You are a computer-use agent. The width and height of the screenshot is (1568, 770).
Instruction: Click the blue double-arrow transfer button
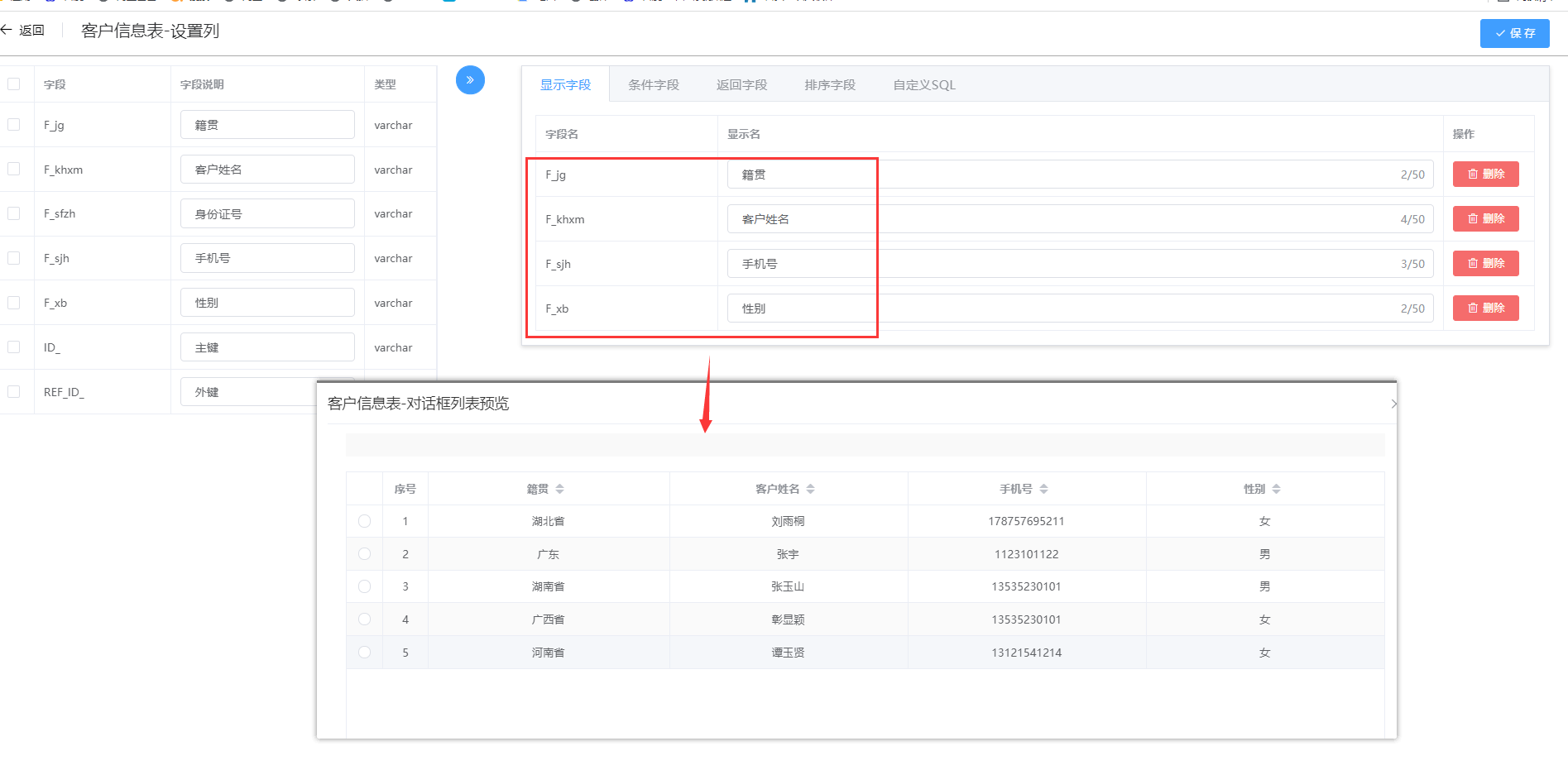[x=470, y=80]
